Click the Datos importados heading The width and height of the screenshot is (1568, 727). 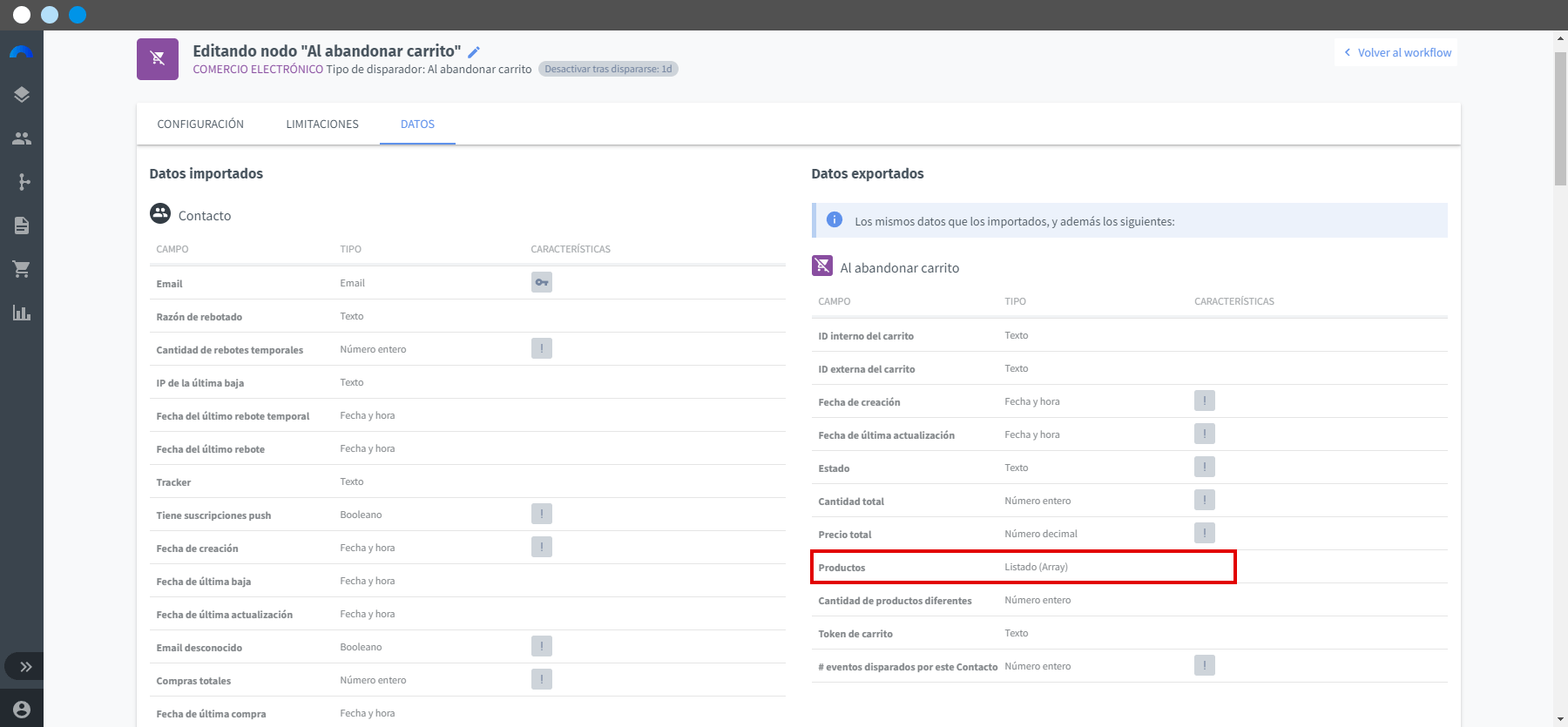(206, 173)
